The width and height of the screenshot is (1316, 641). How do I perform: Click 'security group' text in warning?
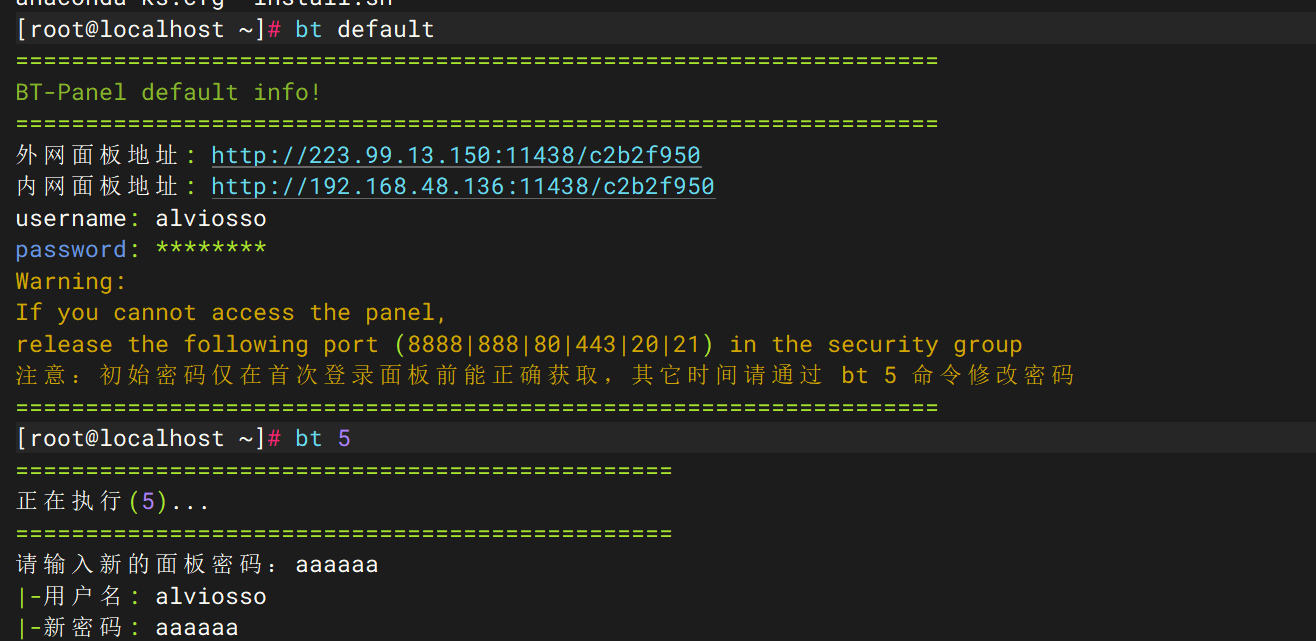[925, 344]
